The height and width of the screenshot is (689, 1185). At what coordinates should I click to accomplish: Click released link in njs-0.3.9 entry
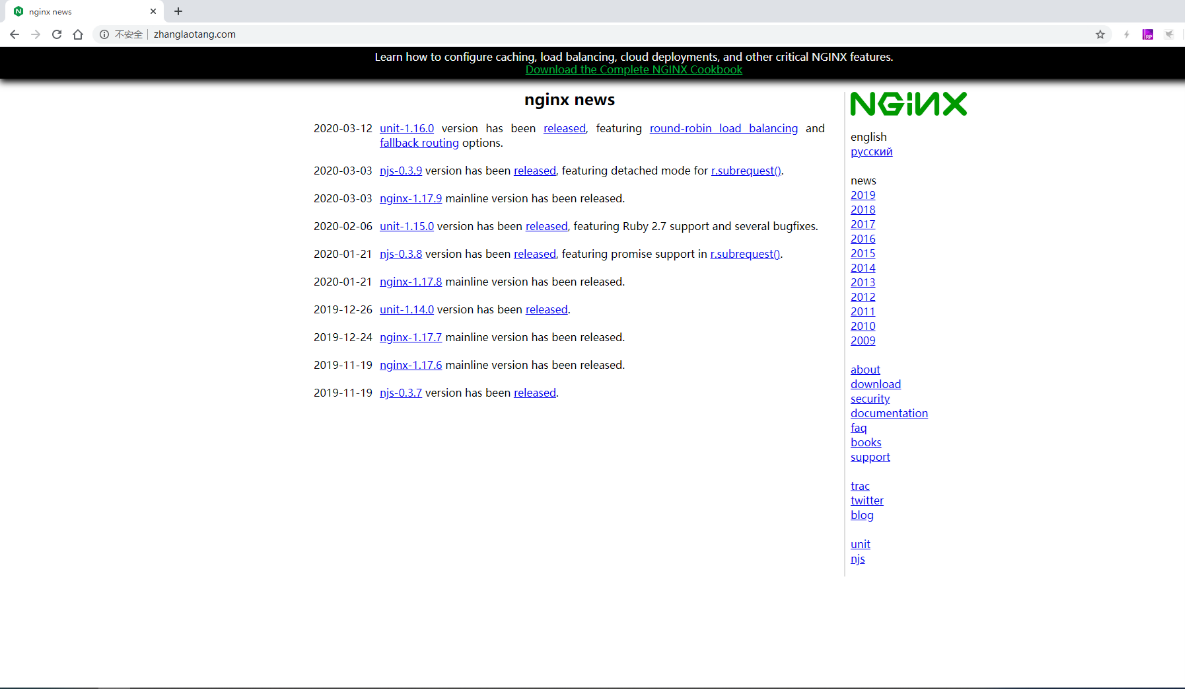(x=534, y=171)
